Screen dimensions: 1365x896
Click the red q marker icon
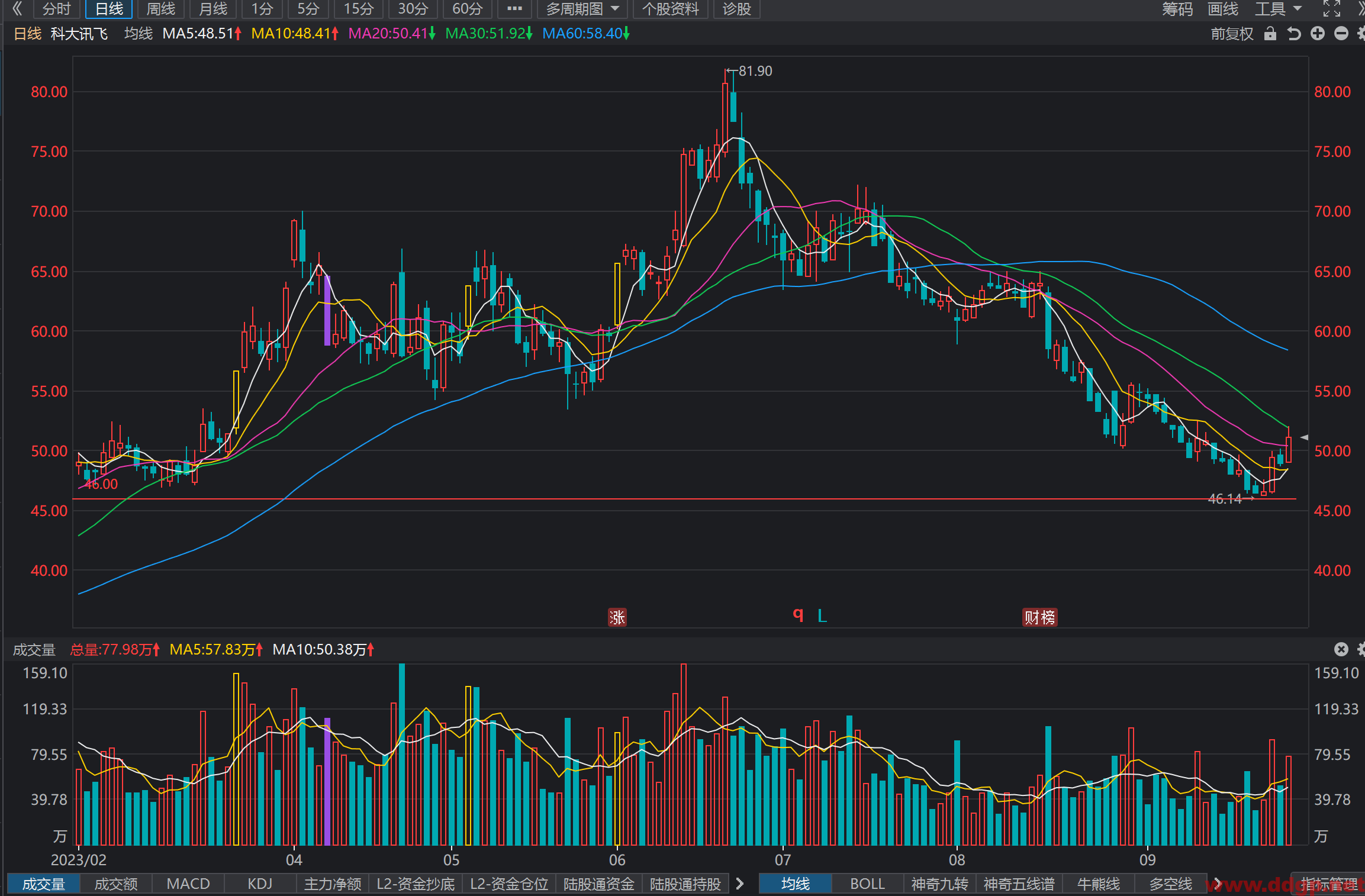[798, 615]
